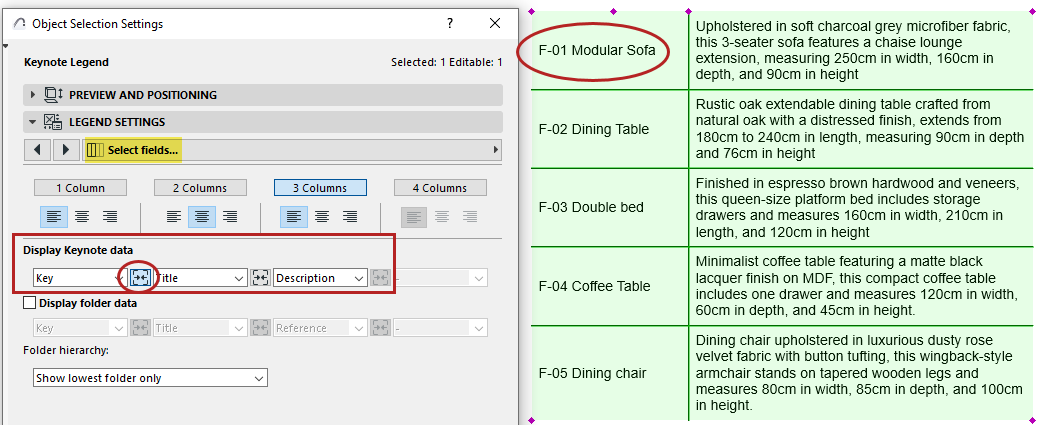Image resolution: width=1043 pixels, height=425 pixels.
Task: Switch to the 2 Columns layout
Action: (x=200, y=187)
